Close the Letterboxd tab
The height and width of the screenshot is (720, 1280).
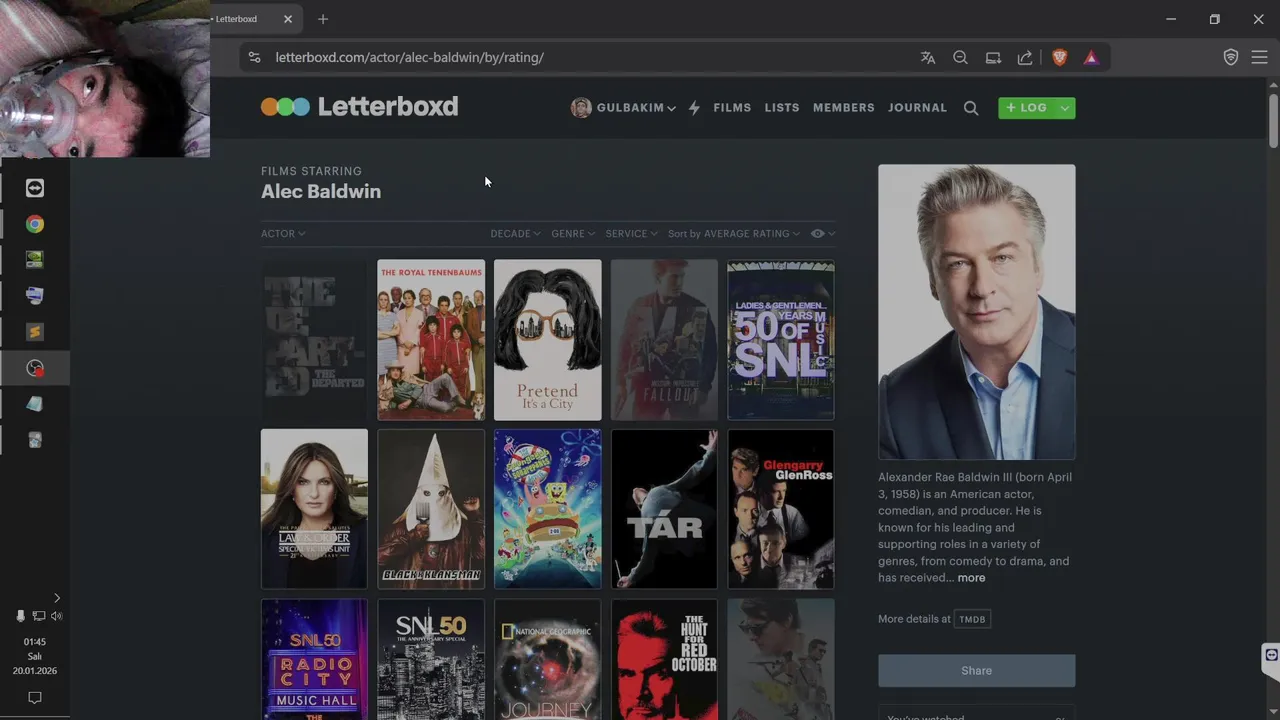[288, 19]
